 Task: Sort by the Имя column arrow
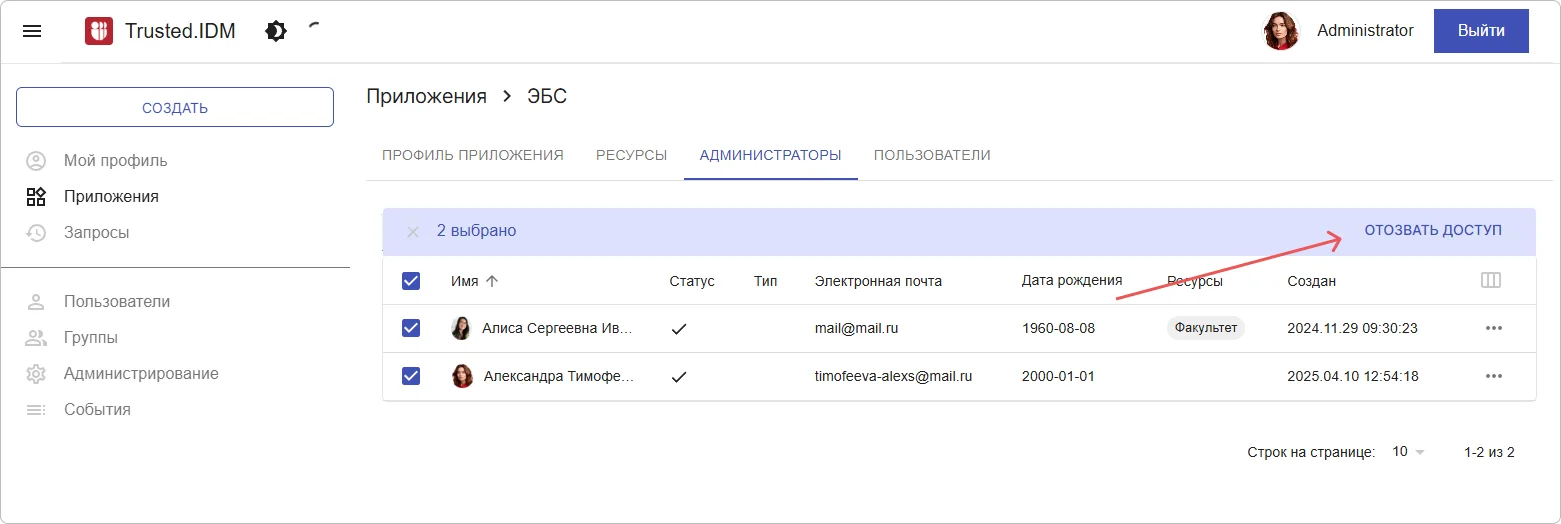pos(491,281)
